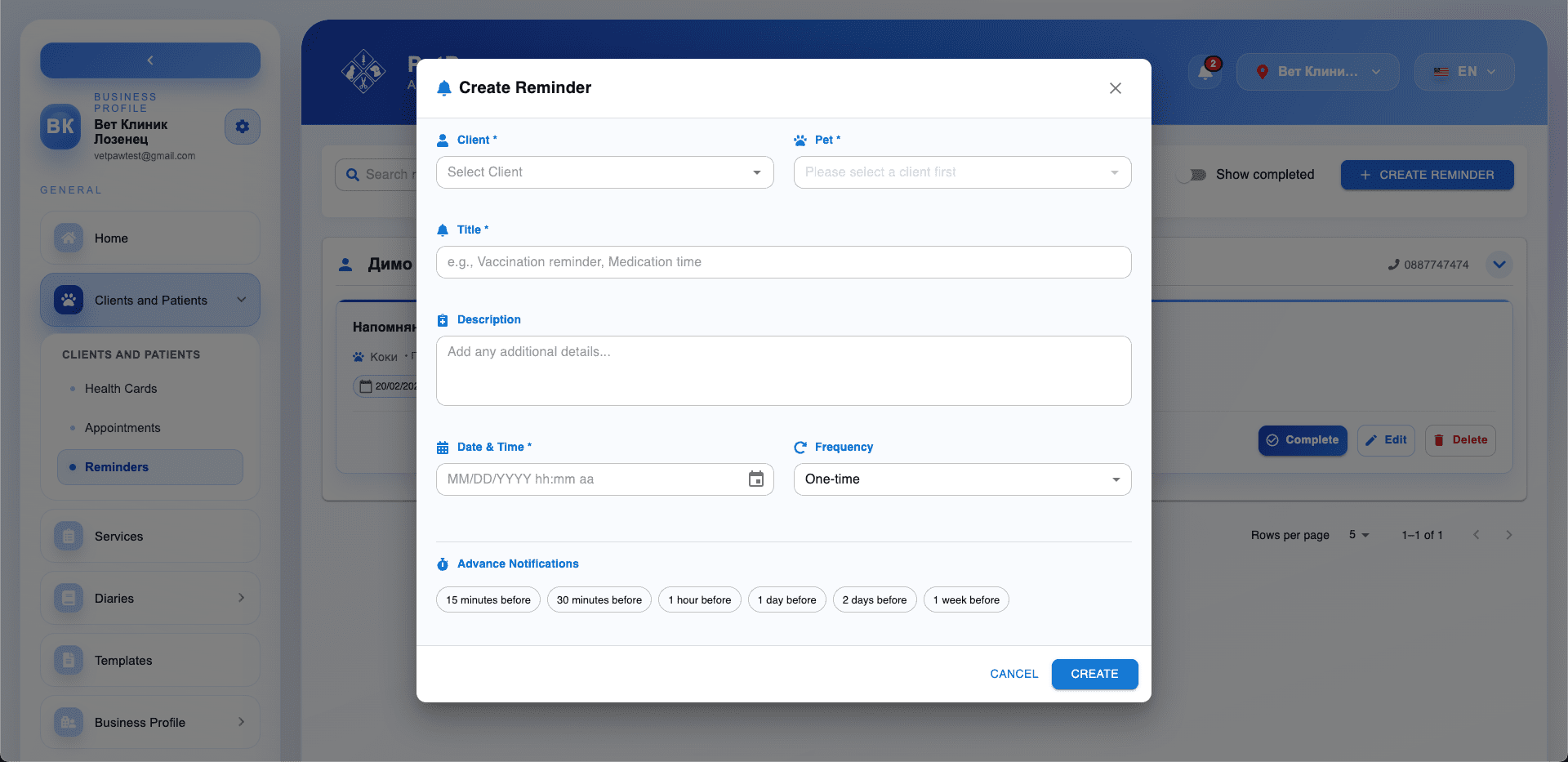Toggle the 2 days before chip
This screenshot has height=762, width=1568.
875,599
